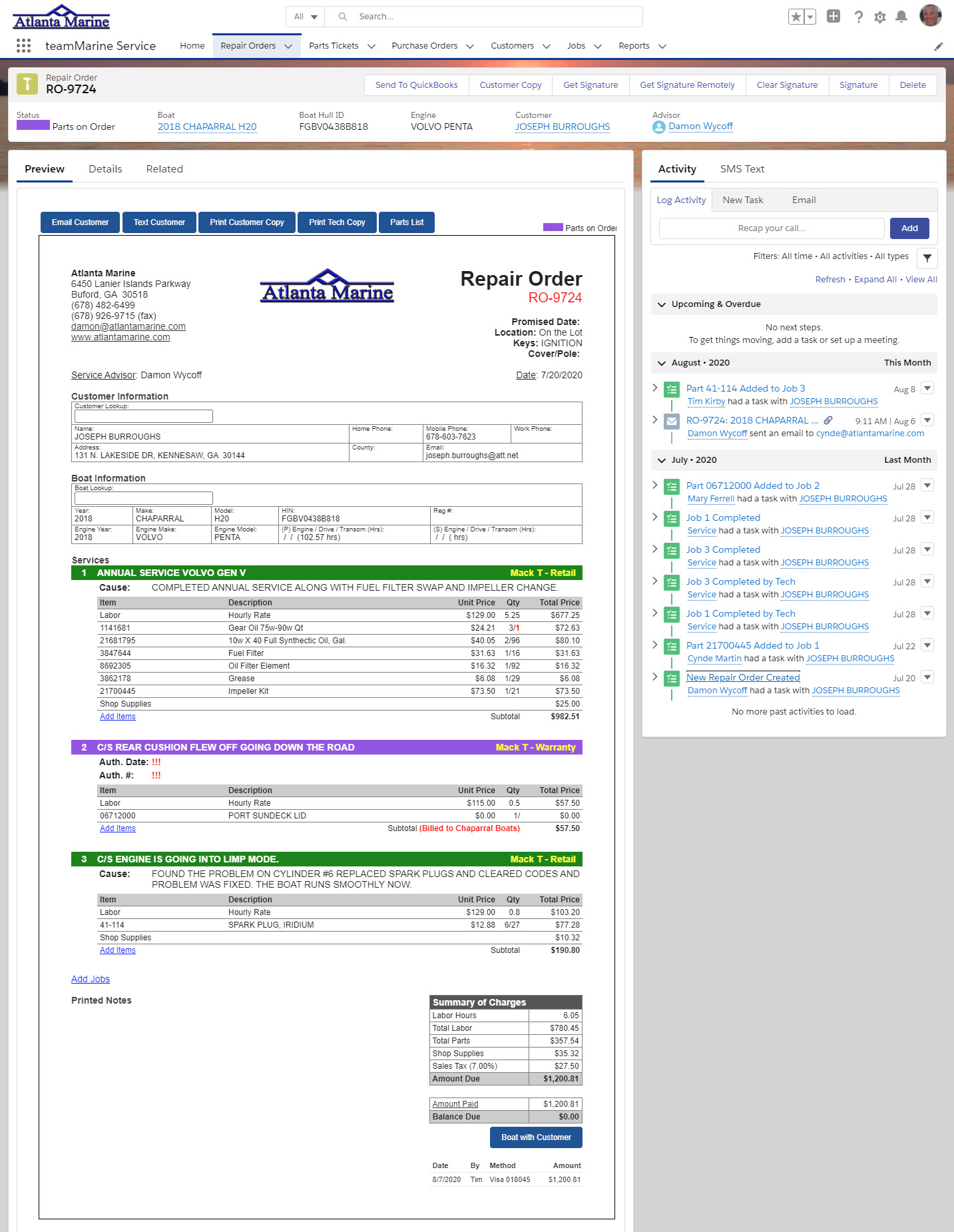The image size is (954, 1232).
Task: Open the Repair Orders tab dropdown chevron
Action: [x=288, y=46]
